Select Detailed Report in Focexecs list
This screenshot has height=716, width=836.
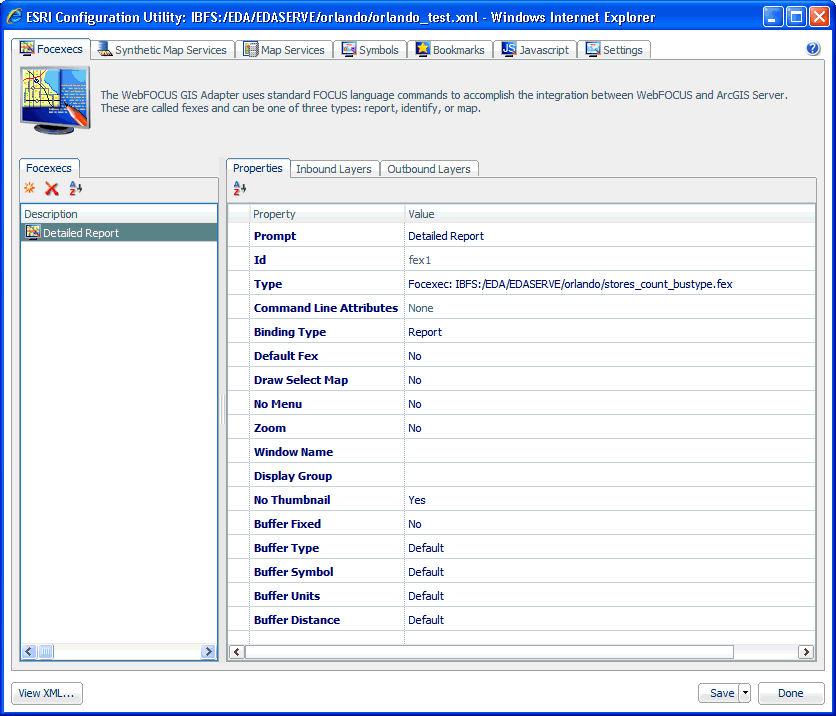pos(119,232)
